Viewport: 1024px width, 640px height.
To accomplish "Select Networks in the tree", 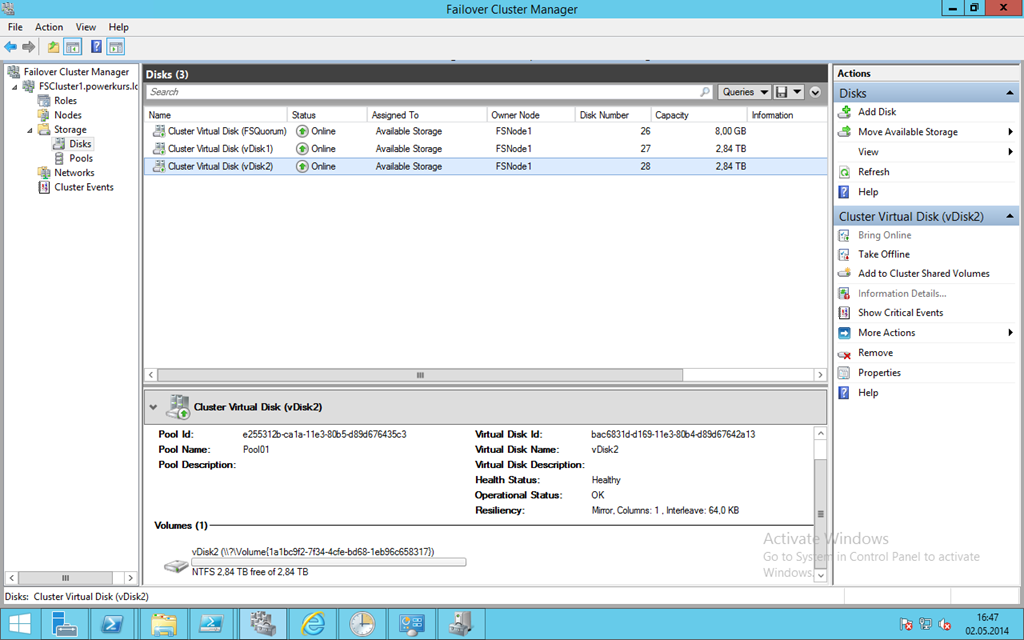I will tap(74, 173).
